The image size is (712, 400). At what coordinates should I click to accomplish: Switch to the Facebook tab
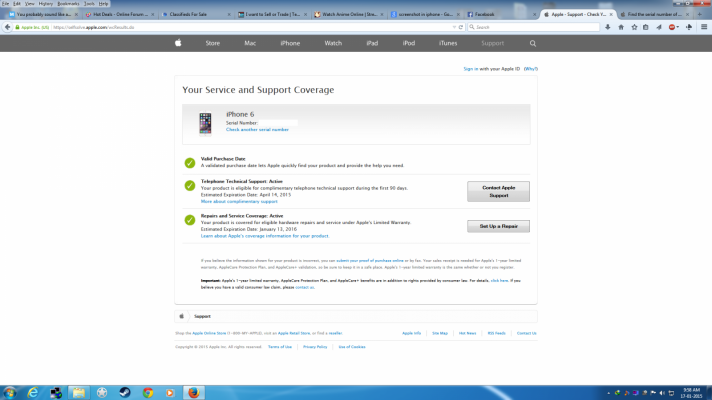(501, 15)
